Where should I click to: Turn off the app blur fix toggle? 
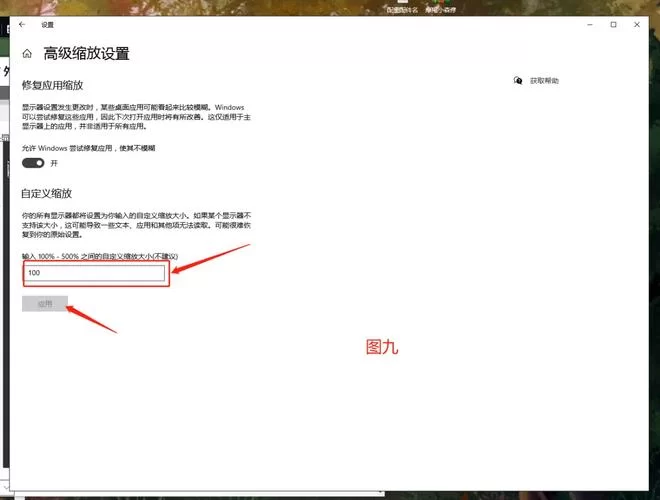pyautogui.click(x=33, y=163)
